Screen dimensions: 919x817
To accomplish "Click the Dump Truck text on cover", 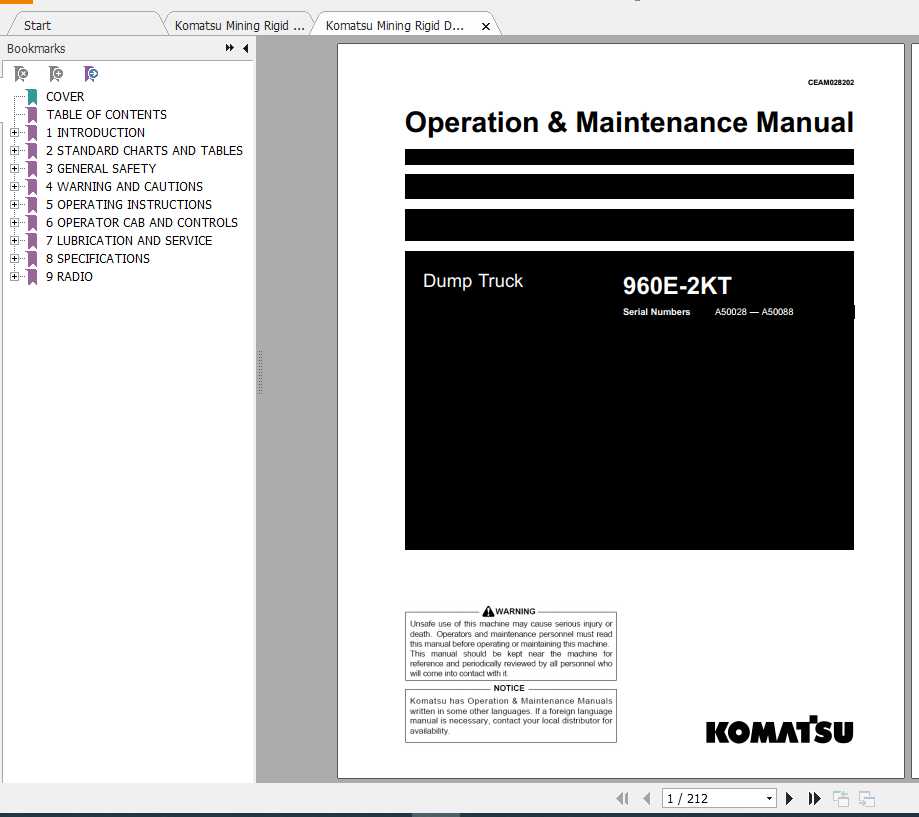I will tap(472, 281).
